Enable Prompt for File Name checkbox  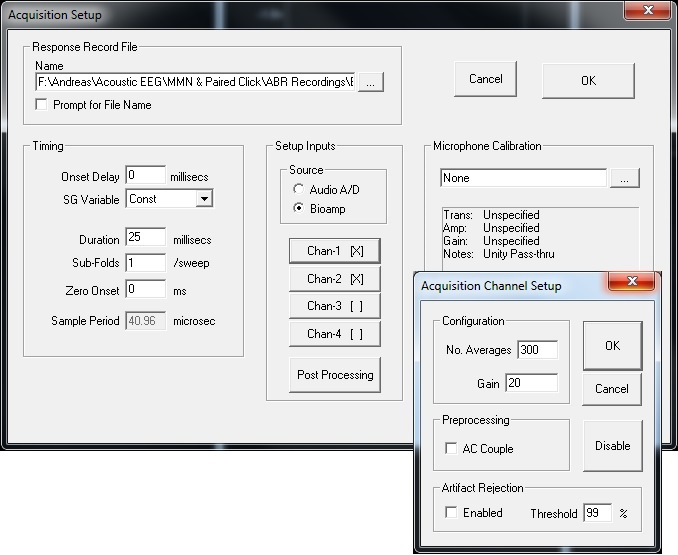[x=42, y=105]
